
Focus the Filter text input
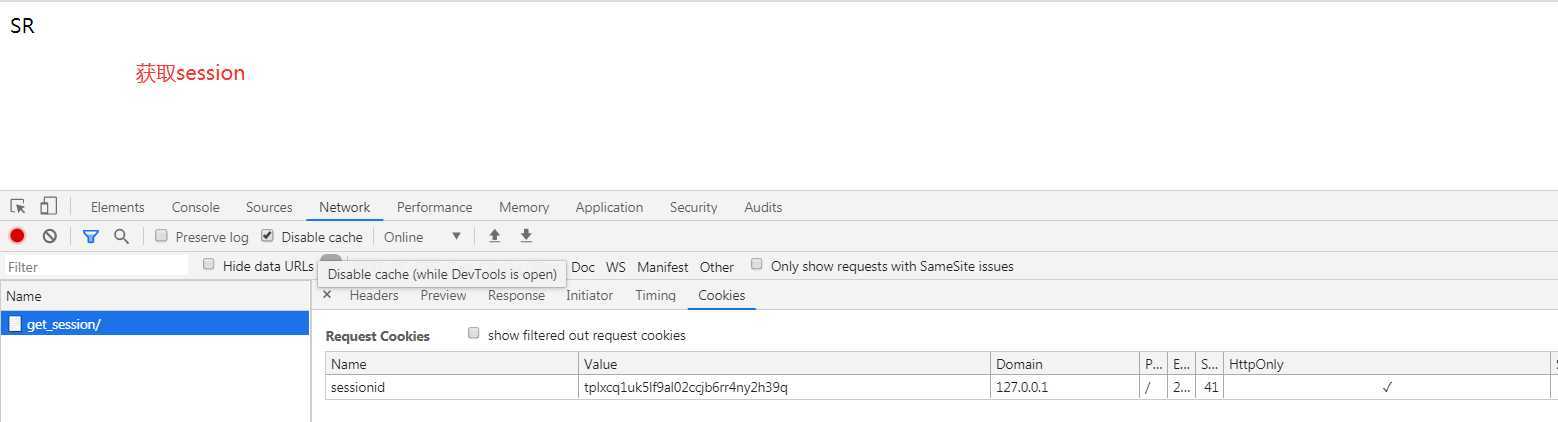96,266
